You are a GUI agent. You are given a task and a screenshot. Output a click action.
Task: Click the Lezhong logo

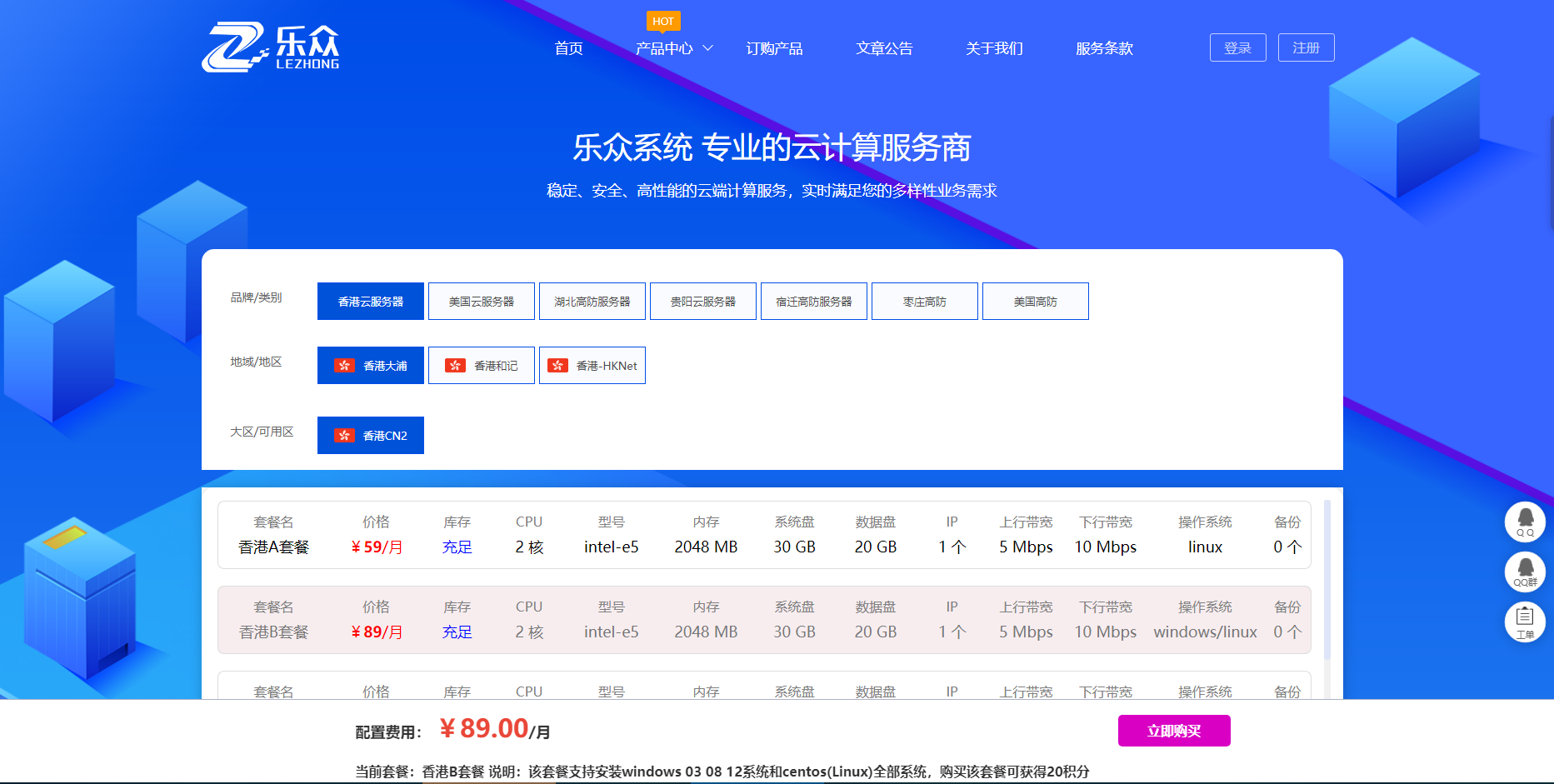click(270, 47)
